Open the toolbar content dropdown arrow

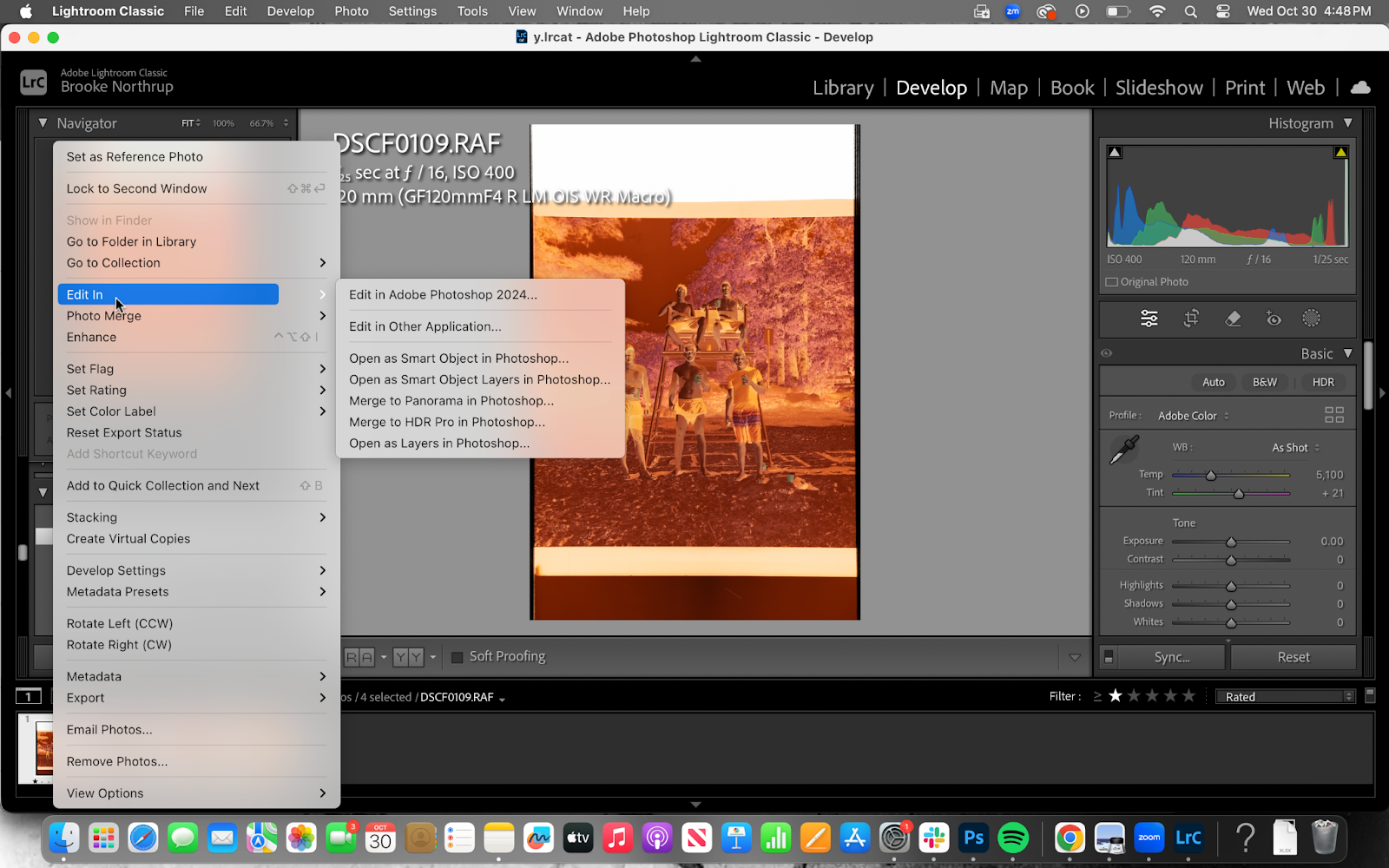point(1075,657)
